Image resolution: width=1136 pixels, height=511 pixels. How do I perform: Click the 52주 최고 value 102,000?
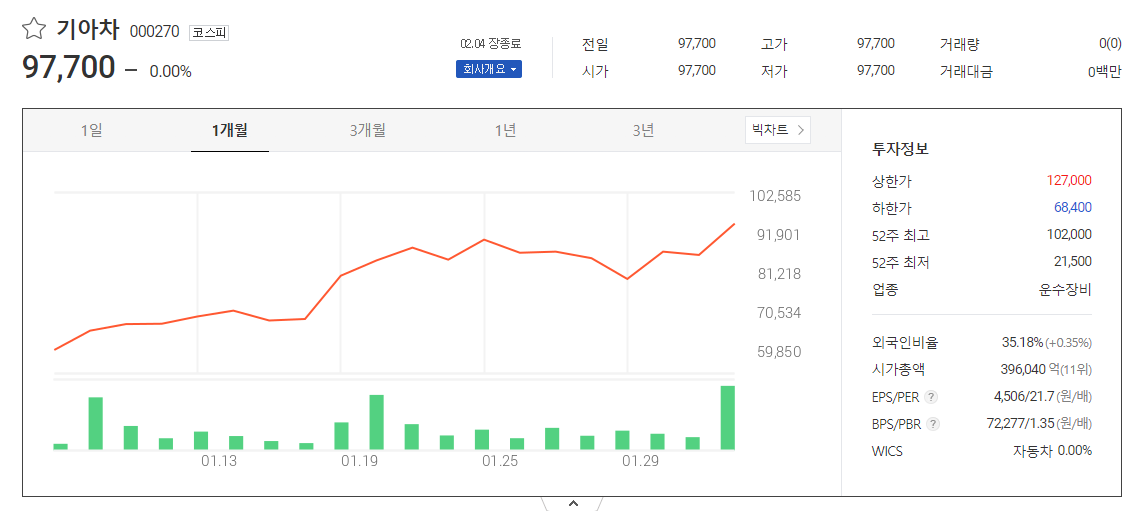[x=1069, y=234]
